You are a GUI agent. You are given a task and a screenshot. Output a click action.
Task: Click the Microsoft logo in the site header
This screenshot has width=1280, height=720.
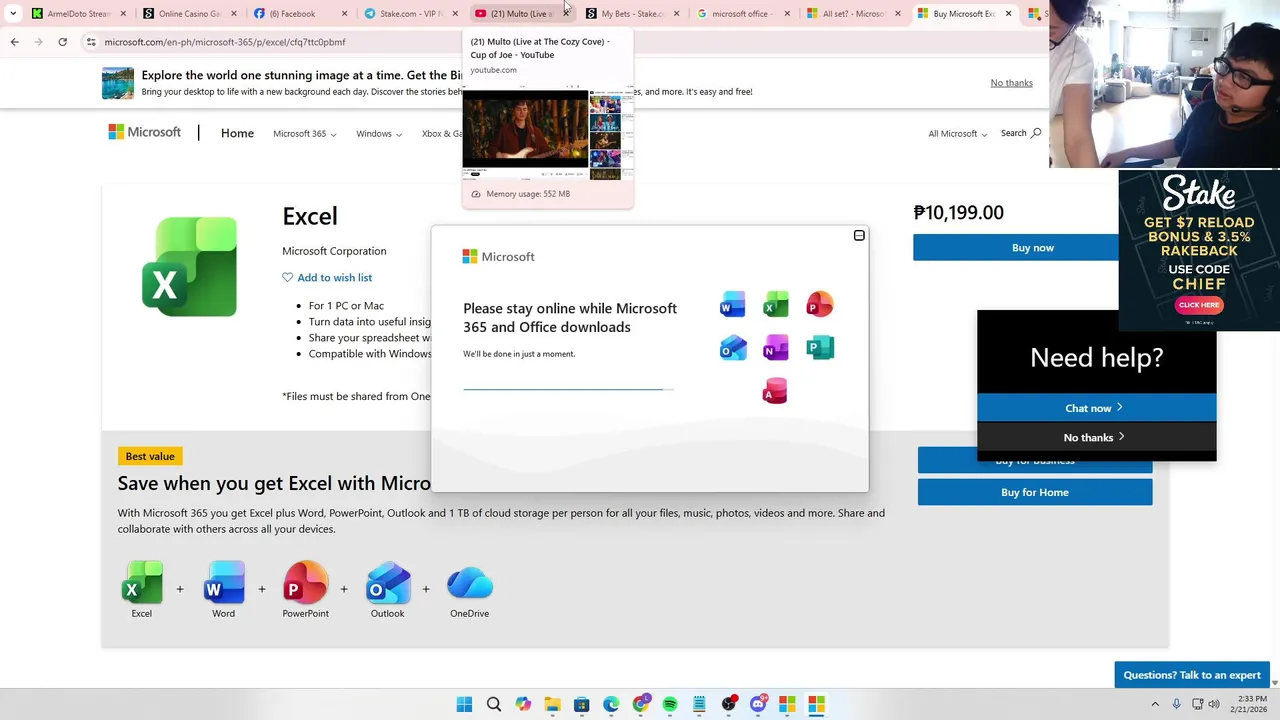(x=145, y=132)
